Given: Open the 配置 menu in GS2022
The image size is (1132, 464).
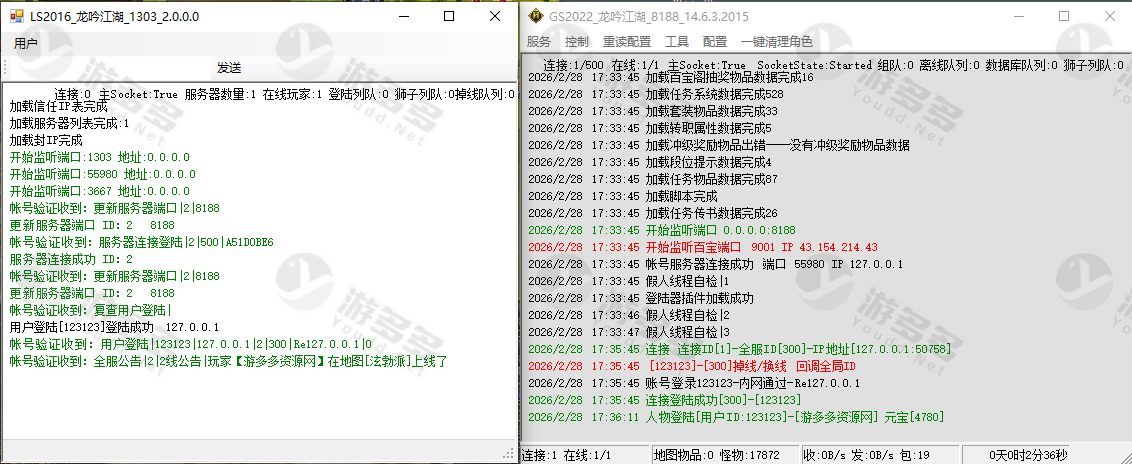Looking at the screenshot, I should [x=715, y=42].
